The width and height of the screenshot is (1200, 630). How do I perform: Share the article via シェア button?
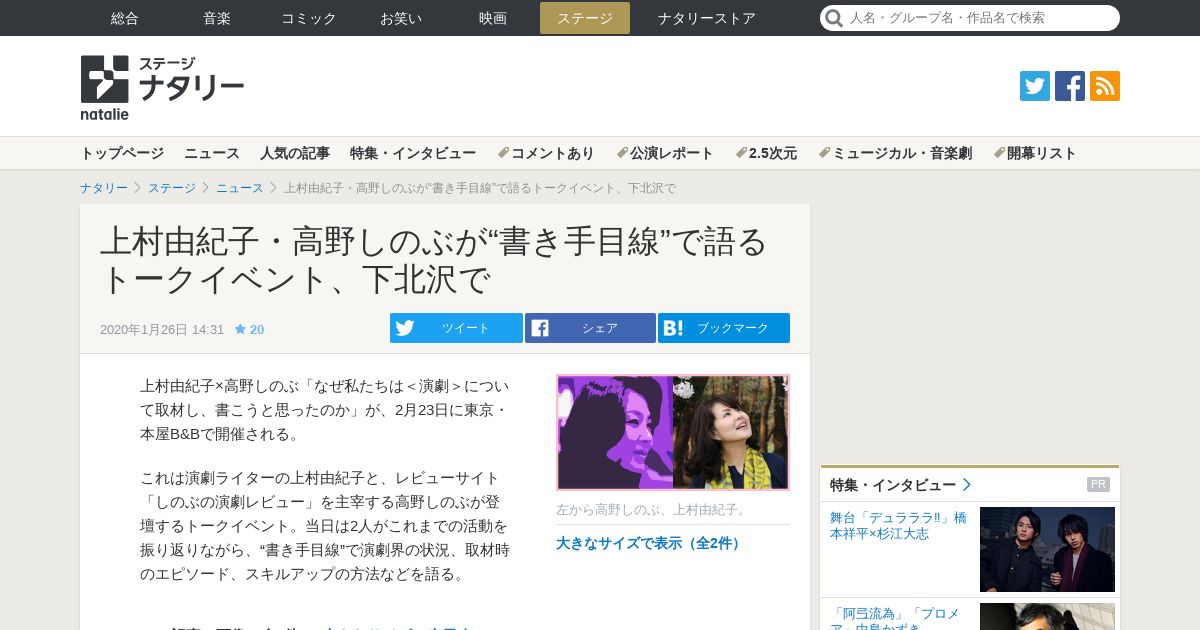point(590,328)
